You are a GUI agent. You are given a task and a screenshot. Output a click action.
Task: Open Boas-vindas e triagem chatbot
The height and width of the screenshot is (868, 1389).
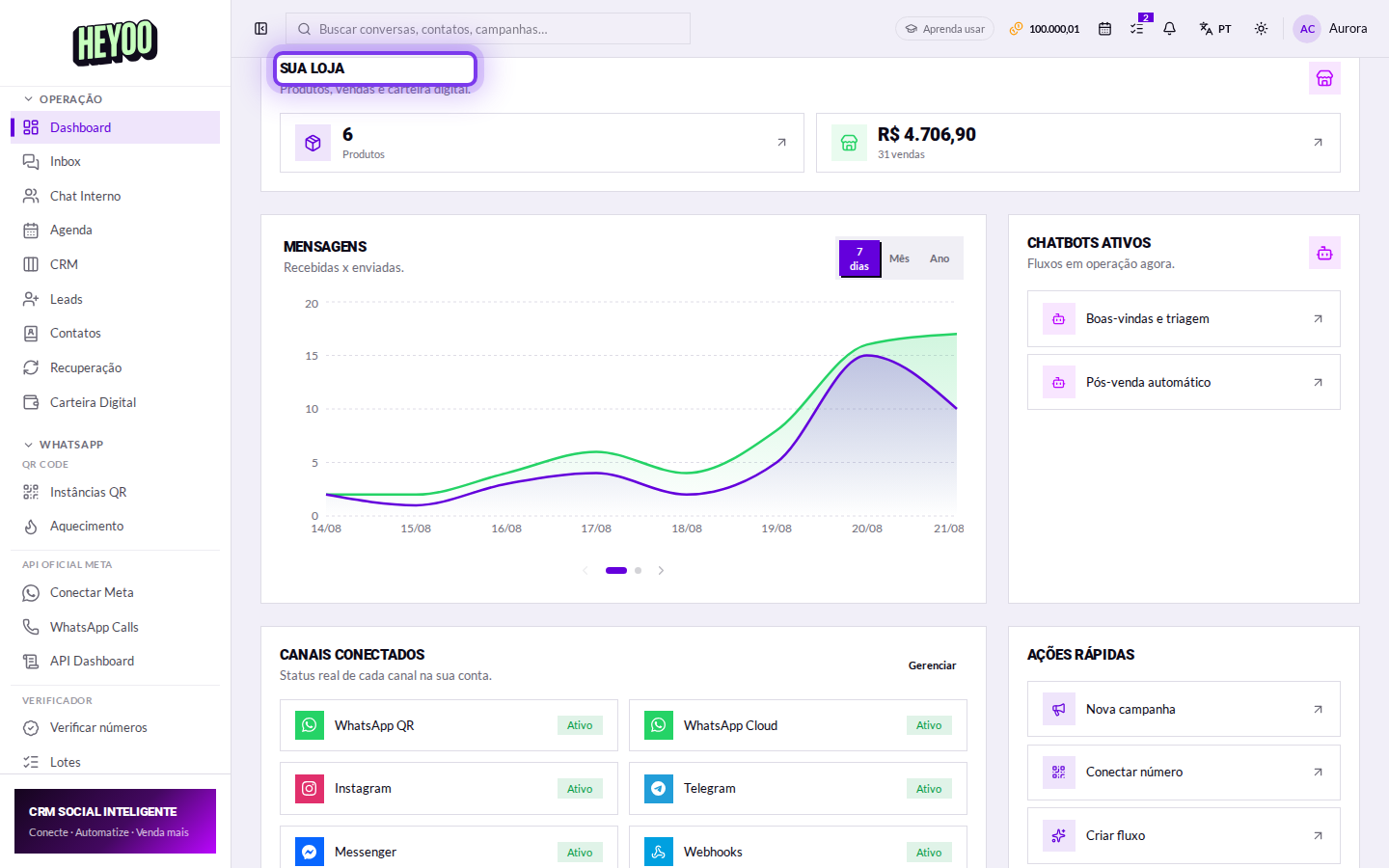[x=1184, y=319]
